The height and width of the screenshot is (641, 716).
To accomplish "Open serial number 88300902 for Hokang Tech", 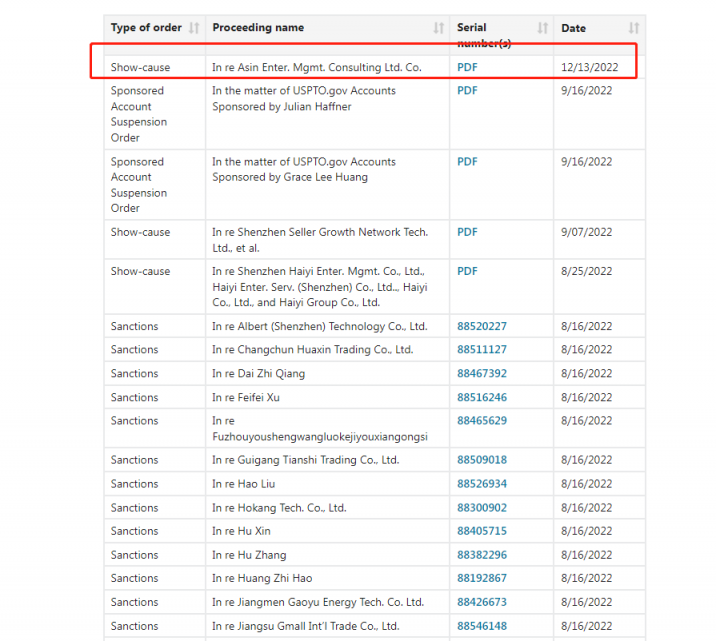I will pyautogui.click(x=482, y=508).
